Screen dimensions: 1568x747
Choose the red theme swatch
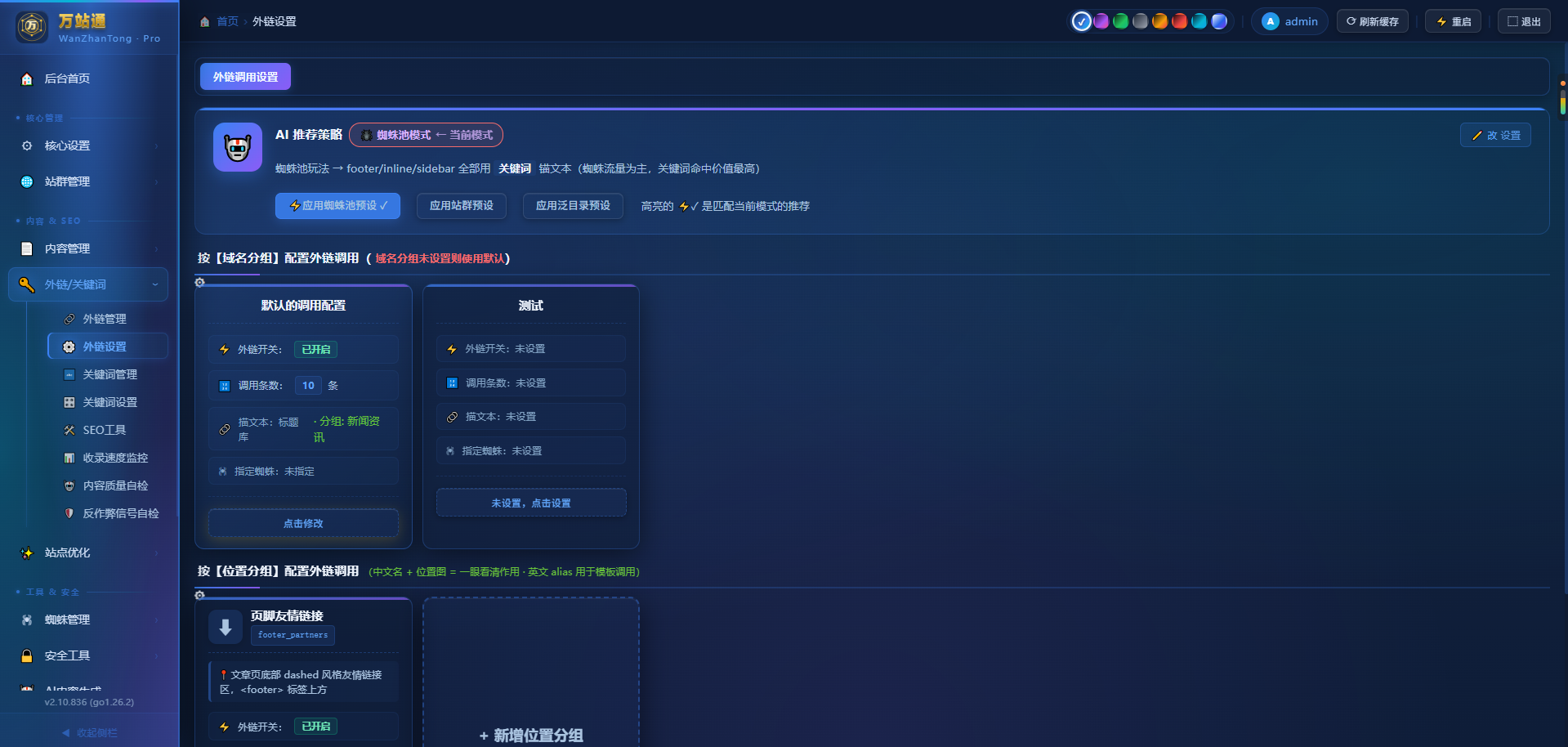point(1179,21)
